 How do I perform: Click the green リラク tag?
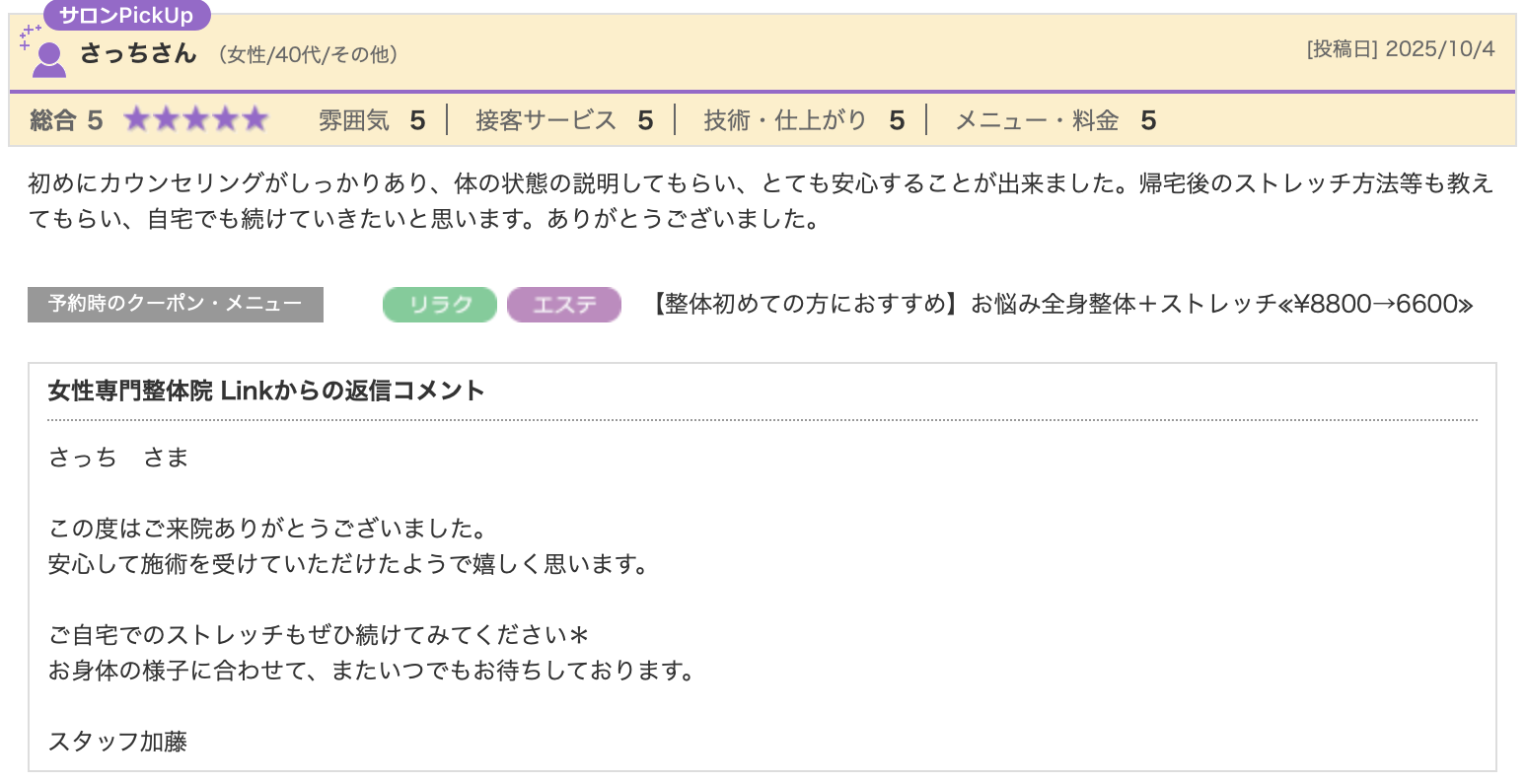tap(440, 305)
